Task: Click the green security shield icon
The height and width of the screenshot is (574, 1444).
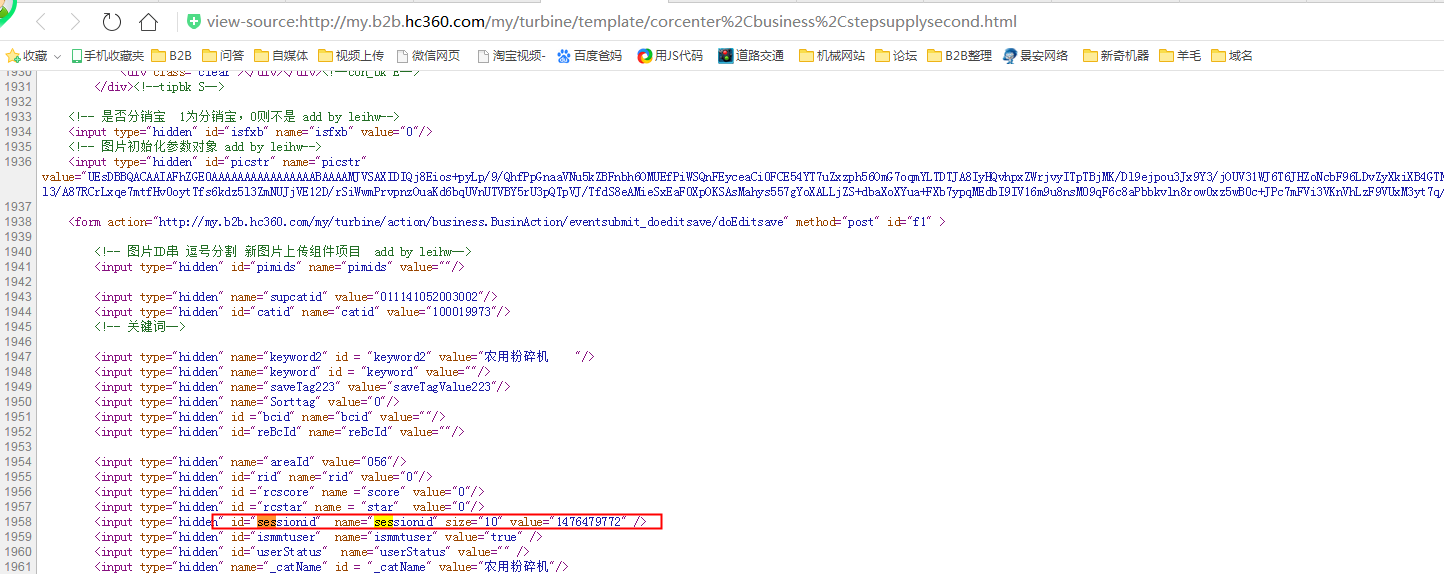Action: (194, 22)
